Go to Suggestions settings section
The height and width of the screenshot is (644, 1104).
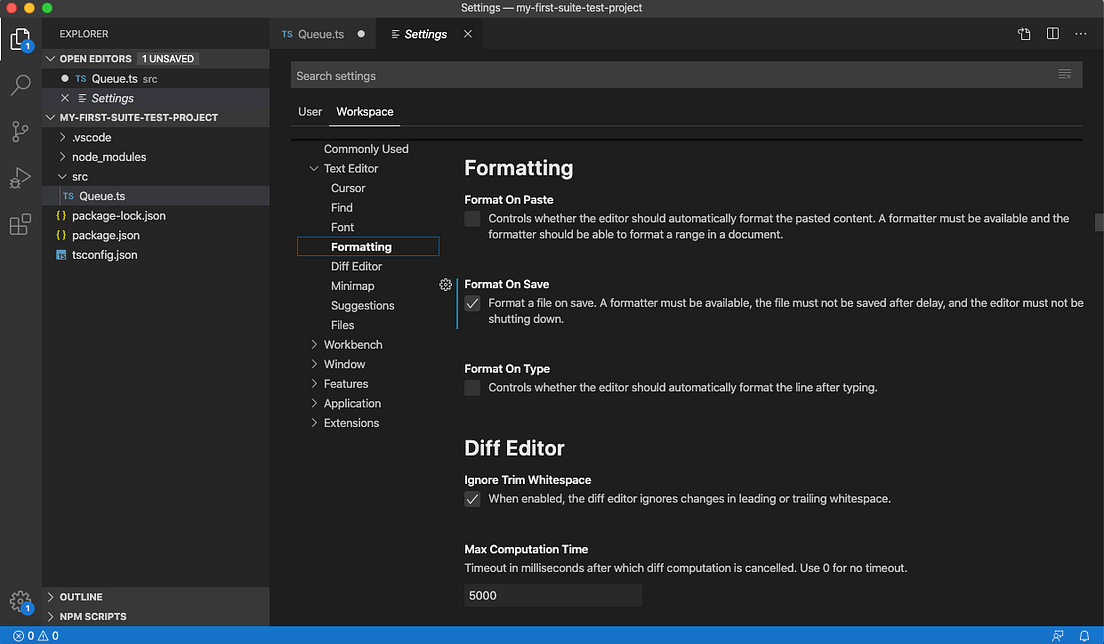coord(363,305)
